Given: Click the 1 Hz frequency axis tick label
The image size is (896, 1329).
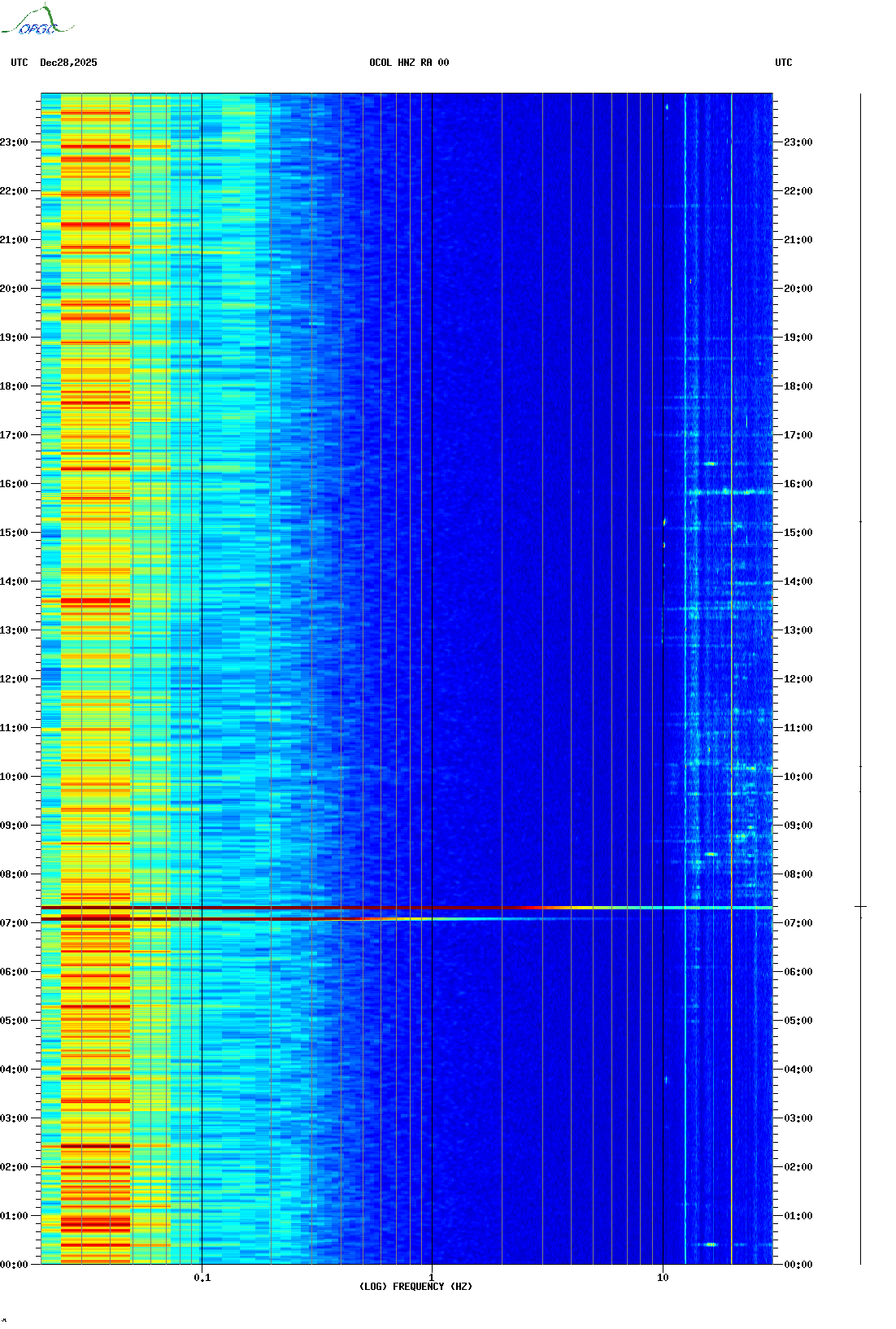Looking at the screenshot, I should pyautogui.click(x=431, y=1277).
